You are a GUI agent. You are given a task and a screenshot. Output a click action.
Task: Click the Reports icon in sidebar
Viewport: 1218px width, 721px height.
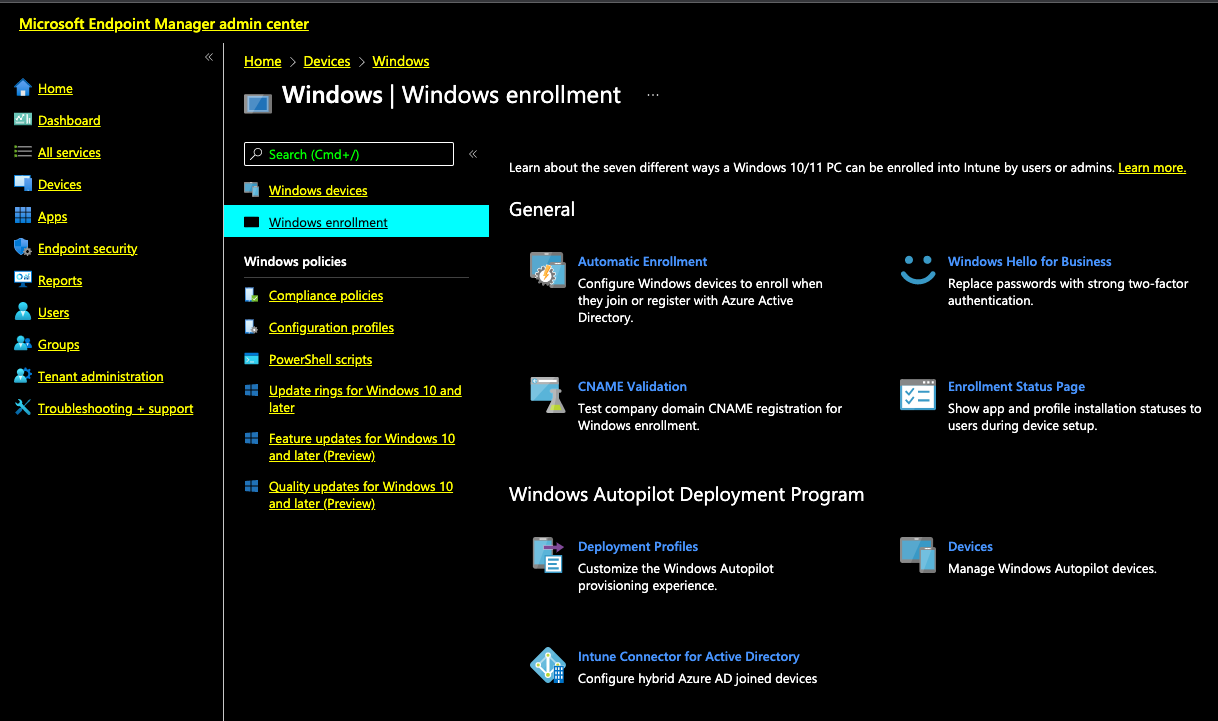[23, 280]
